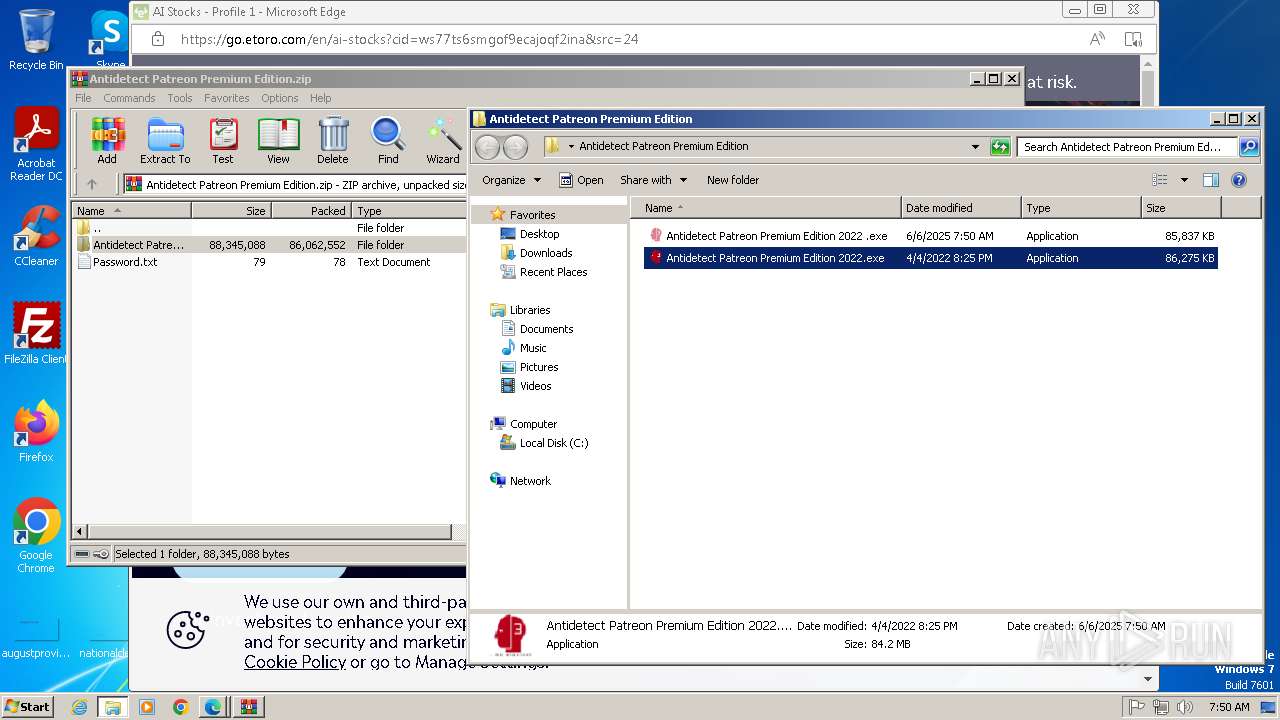Open Recycle Bin desktop icon

click(36, 40)
